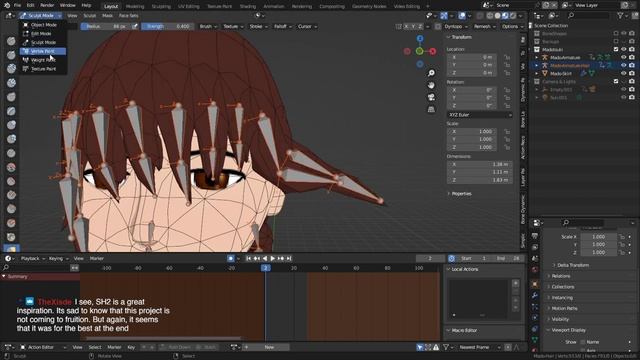Choose Object Mode from the mode dropdown
The height and width of the screenshot is (360, 640).
[x=43, y=25]
